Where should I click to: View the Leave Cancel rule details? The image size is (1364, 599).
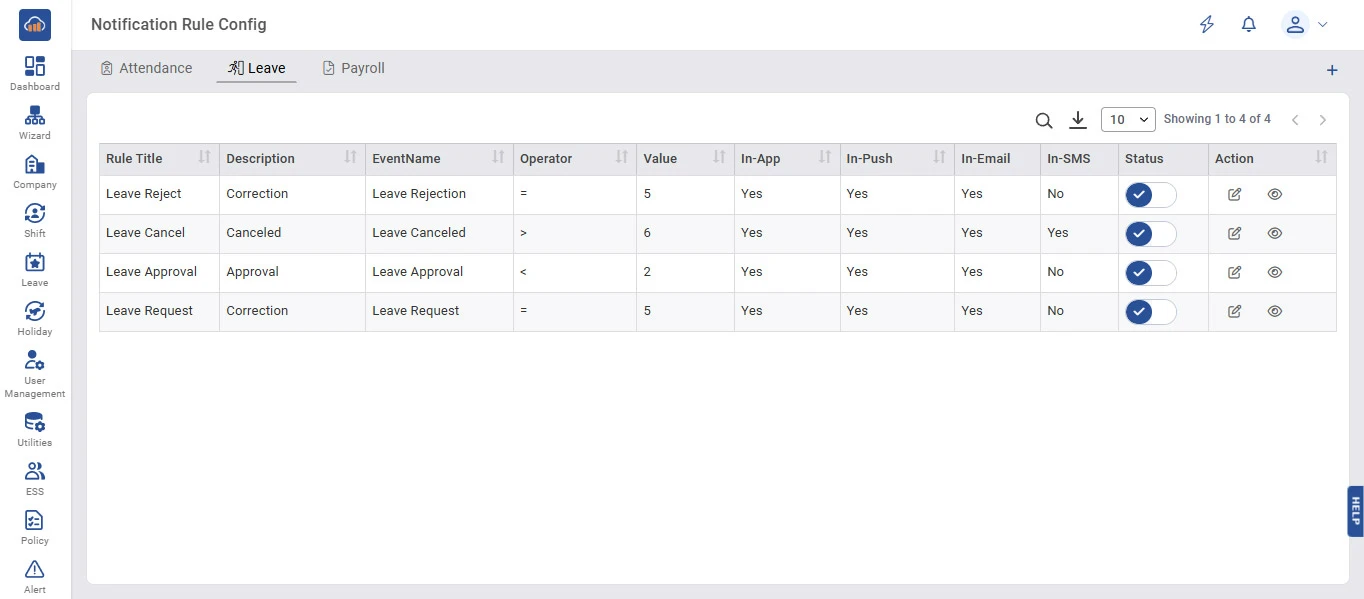point(1274,233)
